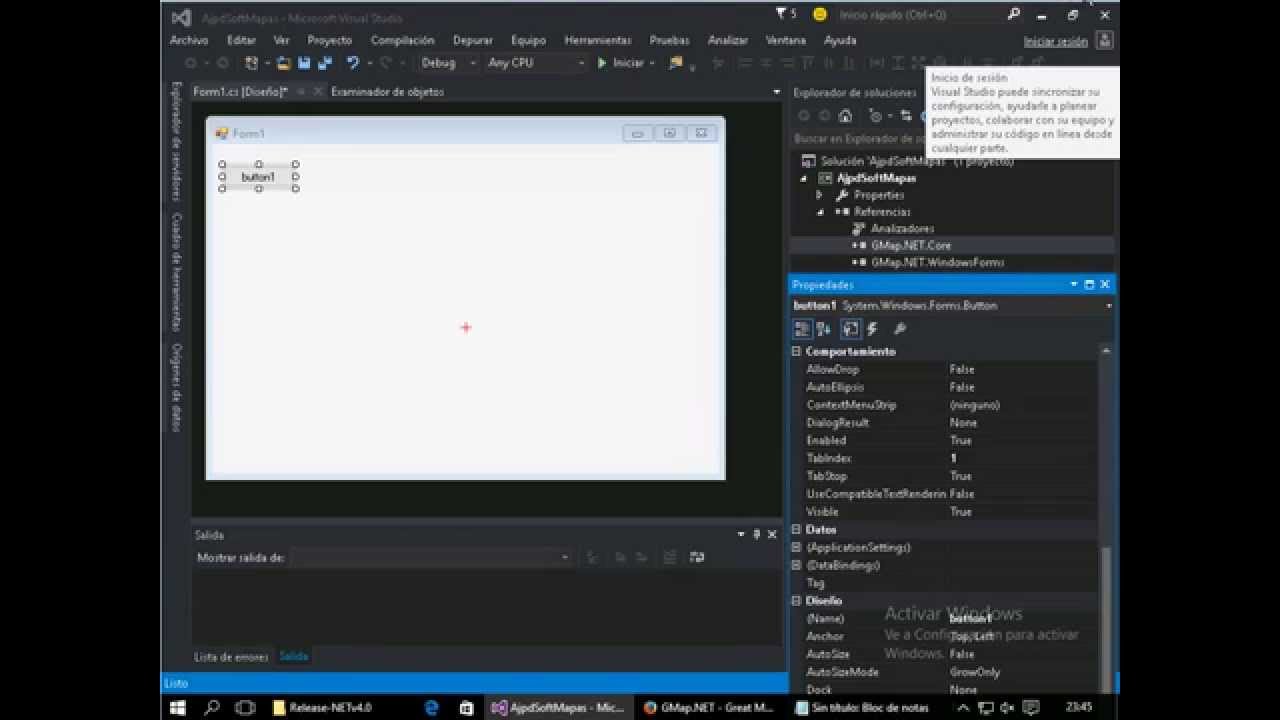Collapse the Diseño property category
This screenshot has height=720, width=1280.
[797, 601]
